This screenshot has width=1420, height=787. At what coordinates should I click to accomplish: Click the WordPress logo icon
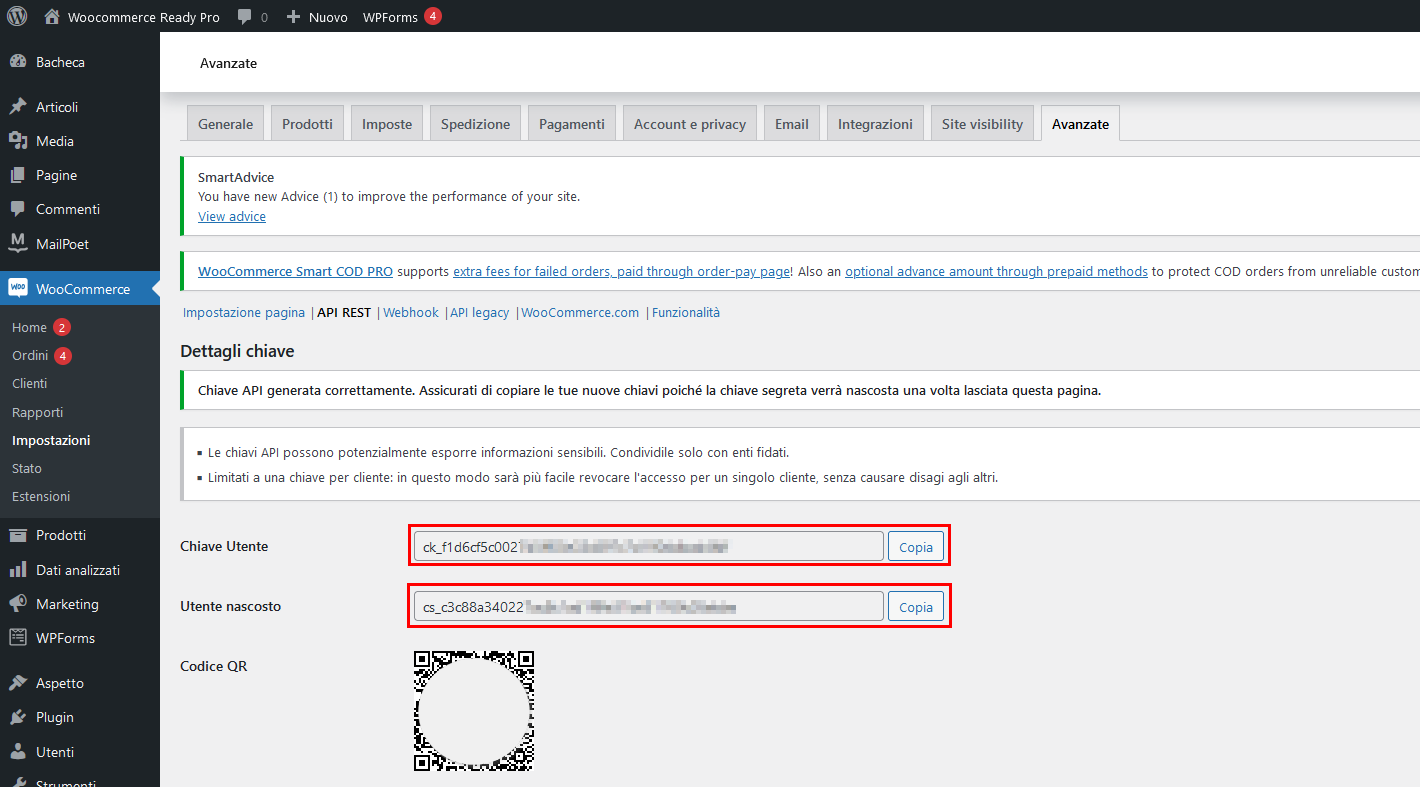click(17, 16)
